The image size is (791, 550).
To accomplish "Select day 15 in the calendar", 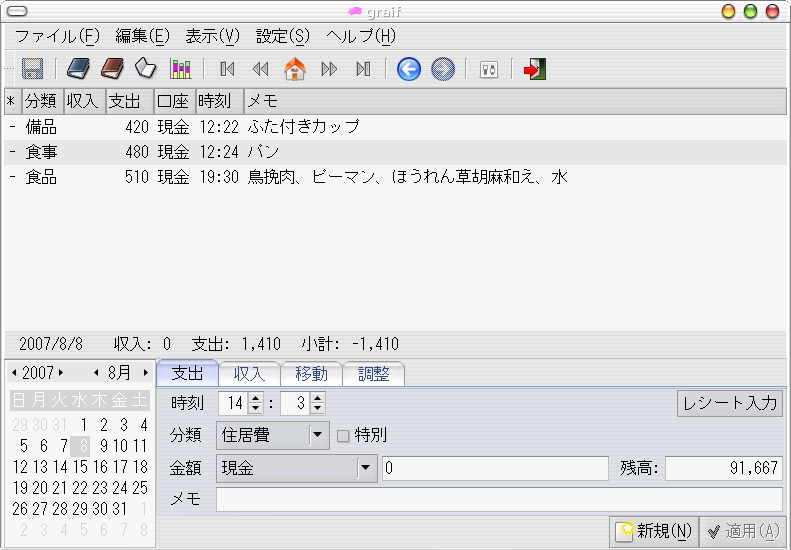I will 82,467.
